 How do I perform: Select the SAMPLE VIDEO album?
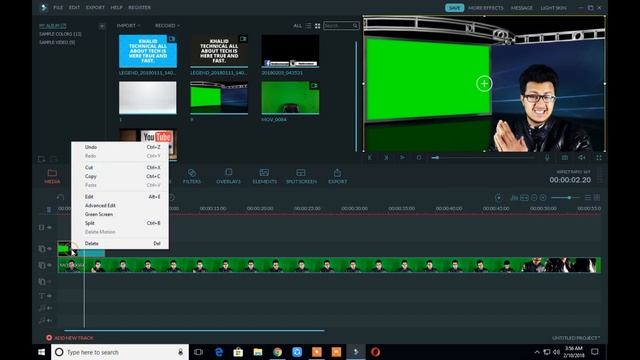pyautogui.click(x=57, y=42)
